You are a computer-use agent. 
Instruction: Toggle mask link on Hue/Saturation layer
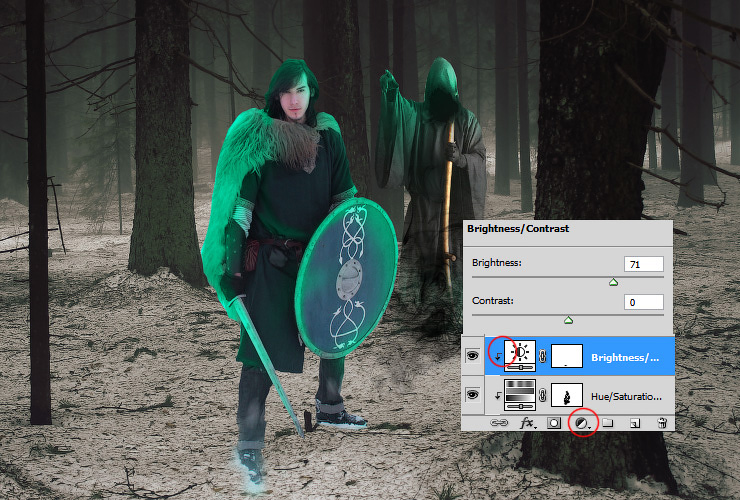(x=543, y=395)
